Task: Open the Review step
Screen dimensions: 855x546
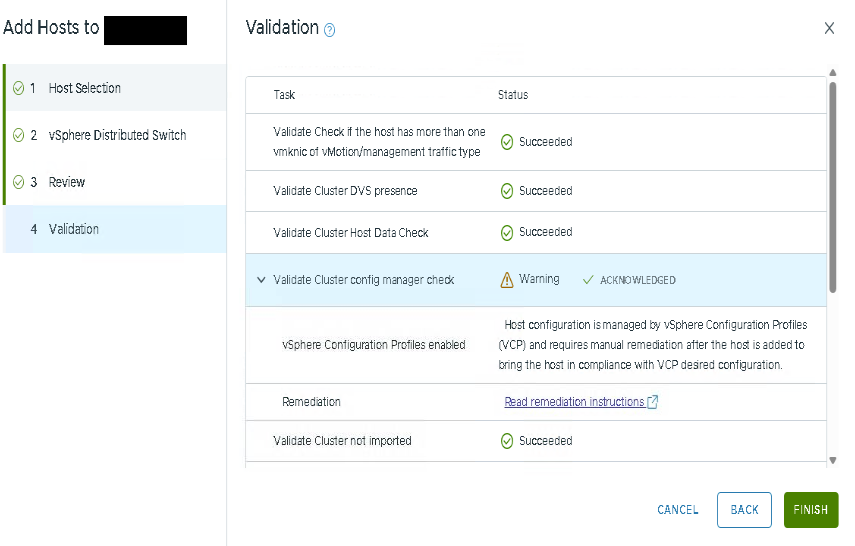Action: 67,182
